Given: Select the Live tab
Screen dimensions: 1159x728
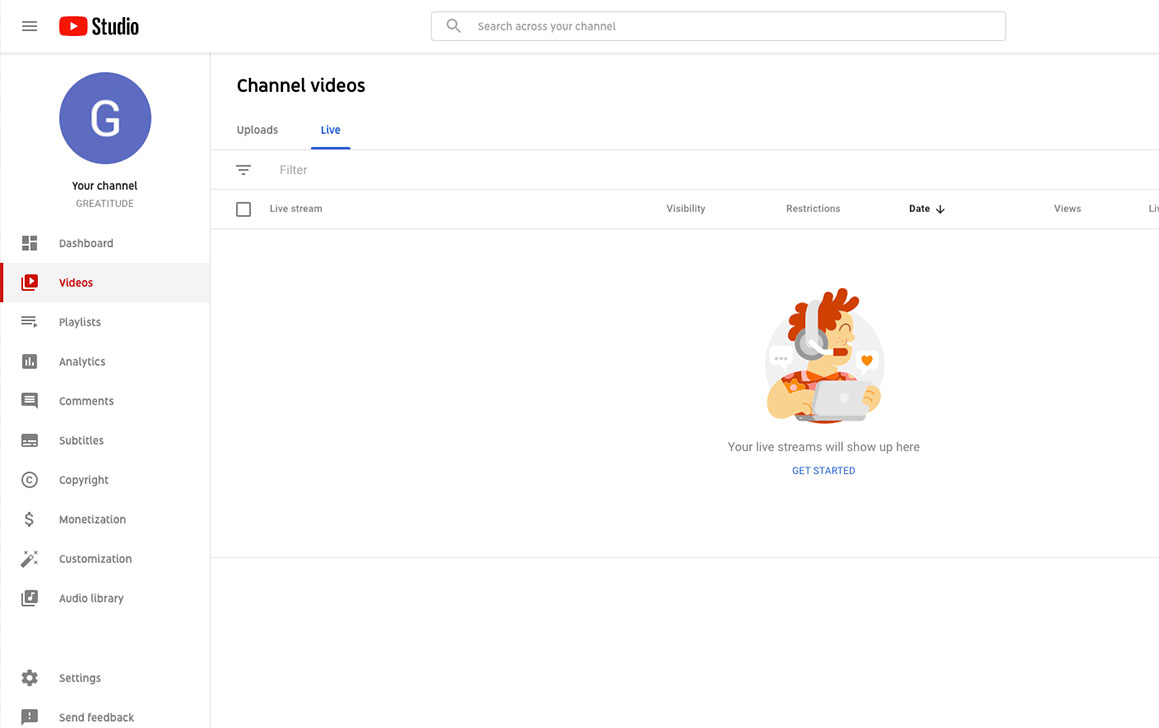Looking at the screenshot, I should click(330, 130).
